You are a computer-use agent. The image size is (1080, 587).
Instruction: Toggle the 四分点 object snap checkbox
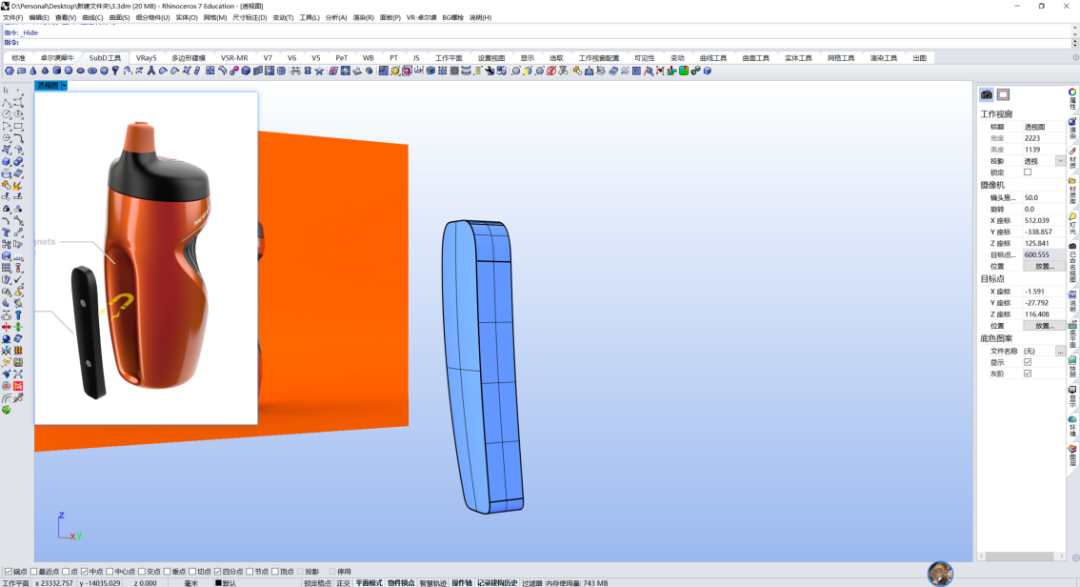click(x=218, y=571)
